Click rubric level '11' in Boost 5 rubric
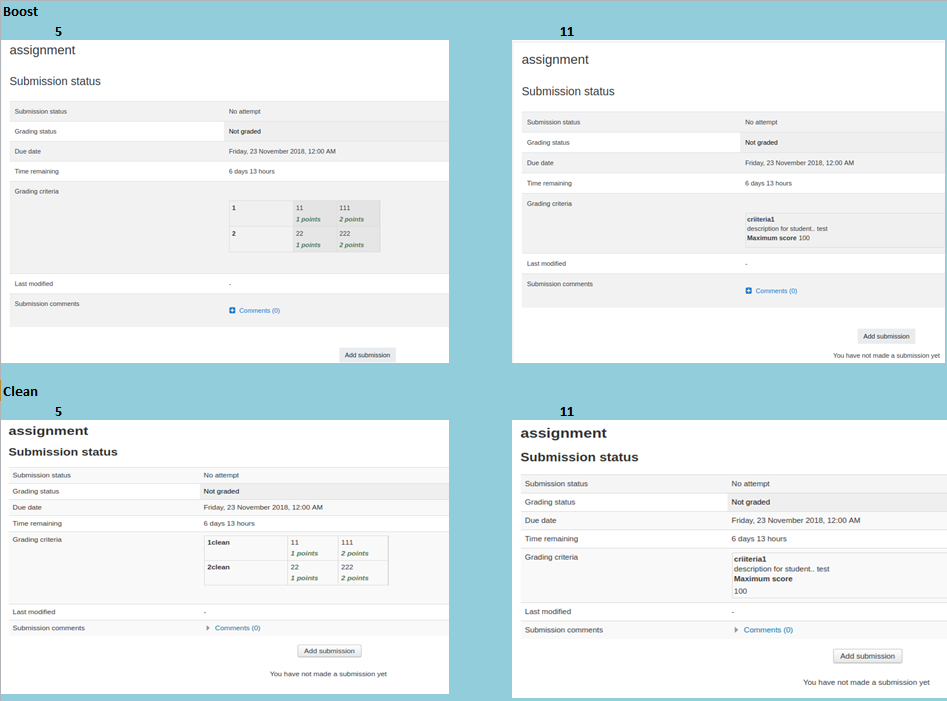This screenshot has height=701, width=947. [x=314, y=213]
